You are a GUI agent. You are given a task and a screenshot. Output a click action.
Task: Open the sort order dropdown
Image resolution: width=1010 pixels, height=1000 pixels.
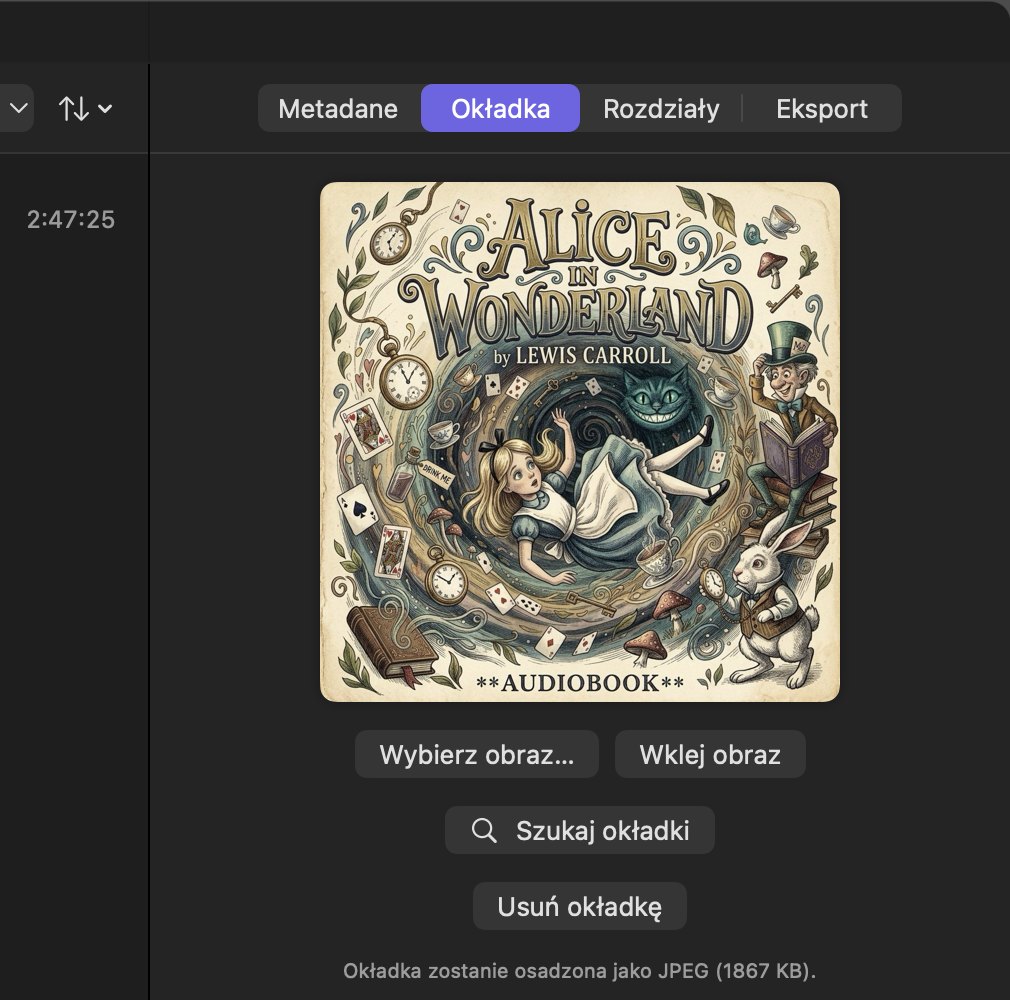click(x=85, y=108)
